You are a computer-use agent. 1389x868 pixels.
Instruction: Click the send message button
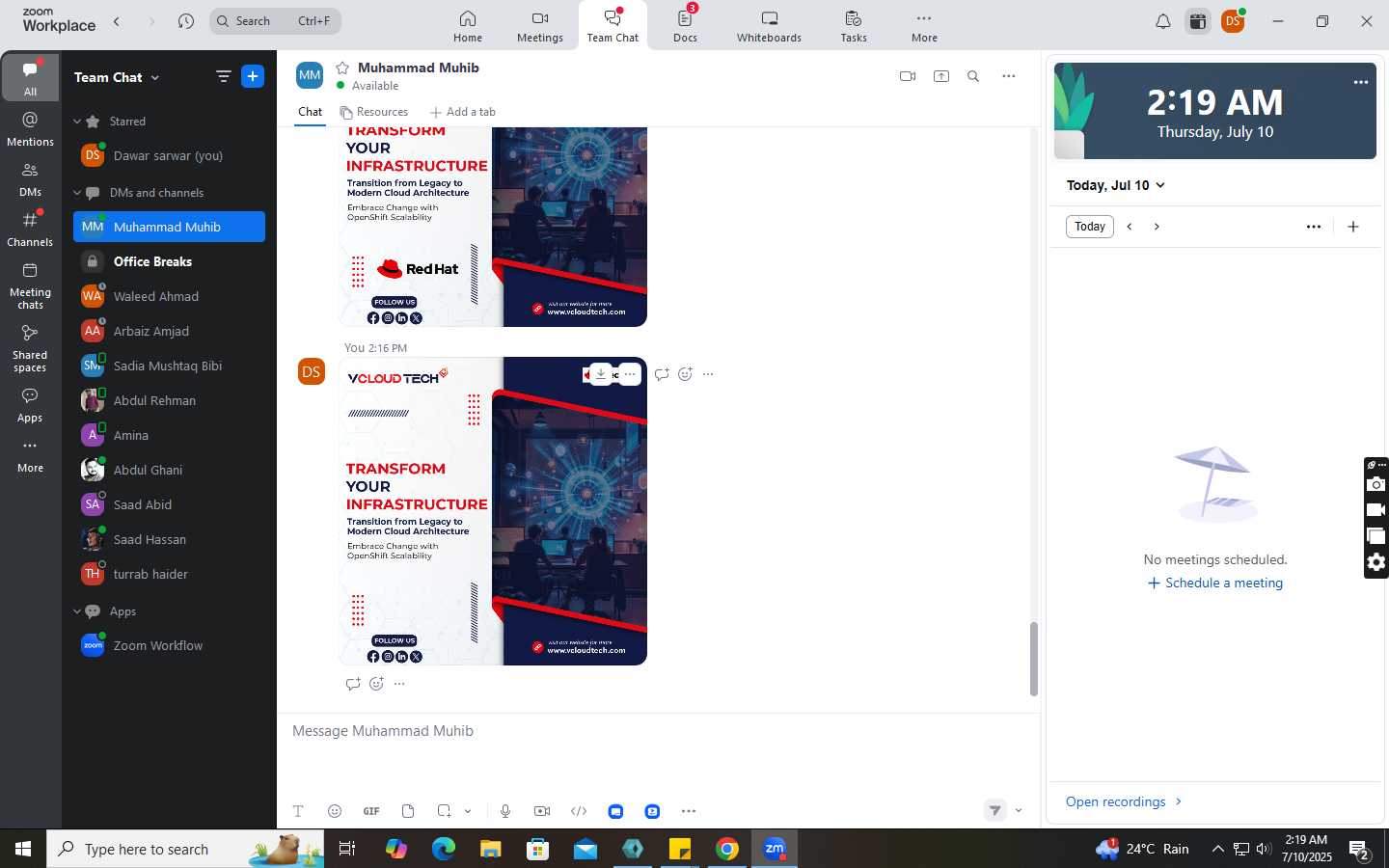(x=995, y=810)
